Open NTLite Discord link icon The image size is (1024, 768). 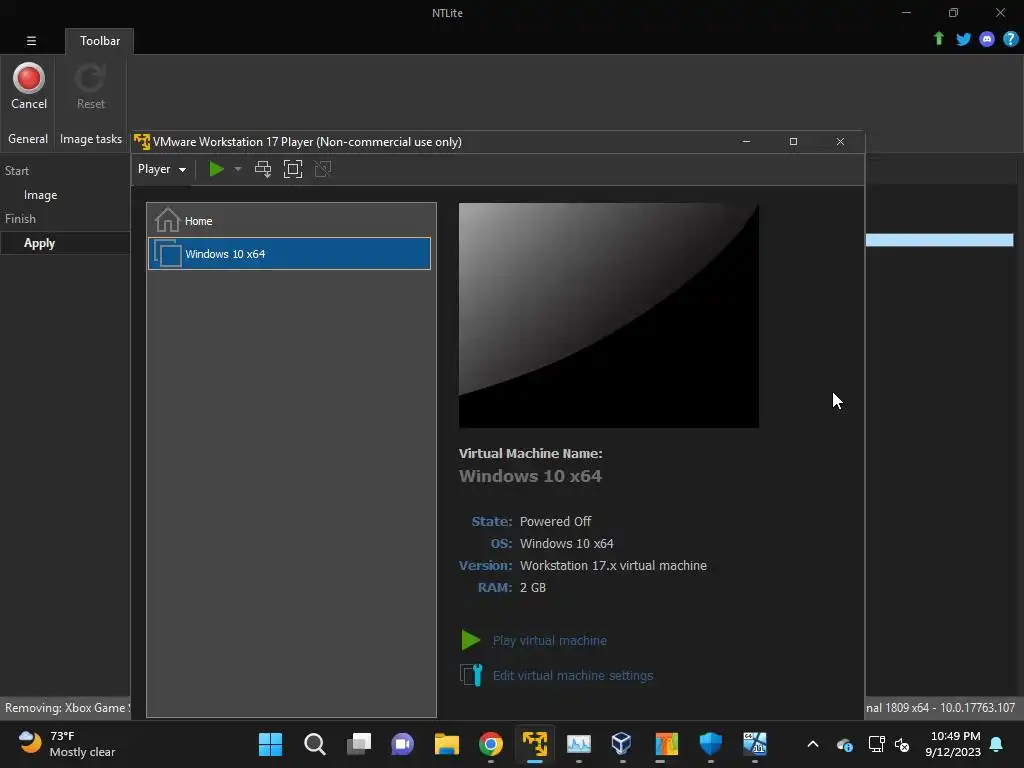tap(987, 39)
